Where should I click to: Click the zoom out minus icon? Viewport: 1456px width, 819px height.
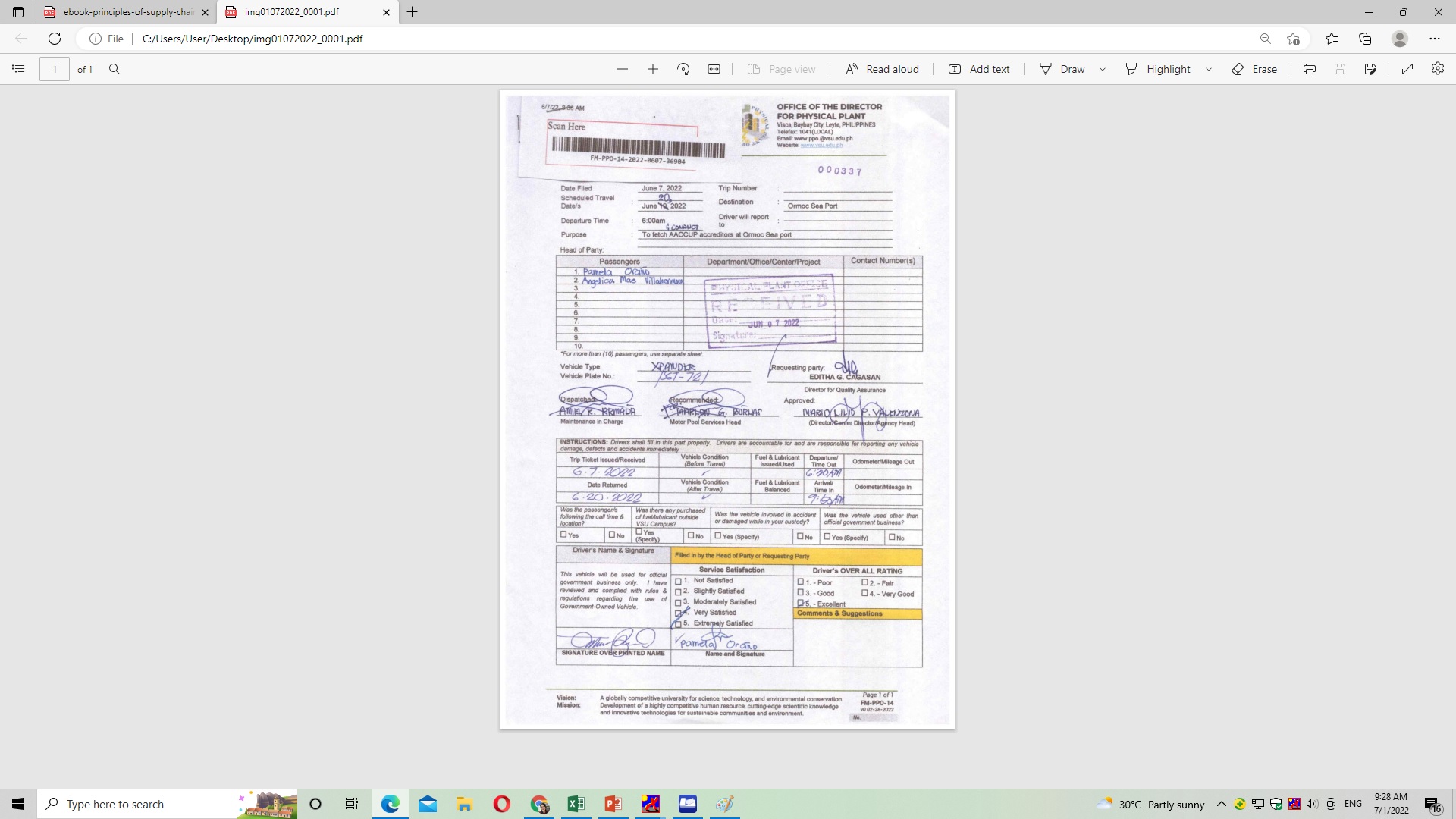click(x=623, y=69)
